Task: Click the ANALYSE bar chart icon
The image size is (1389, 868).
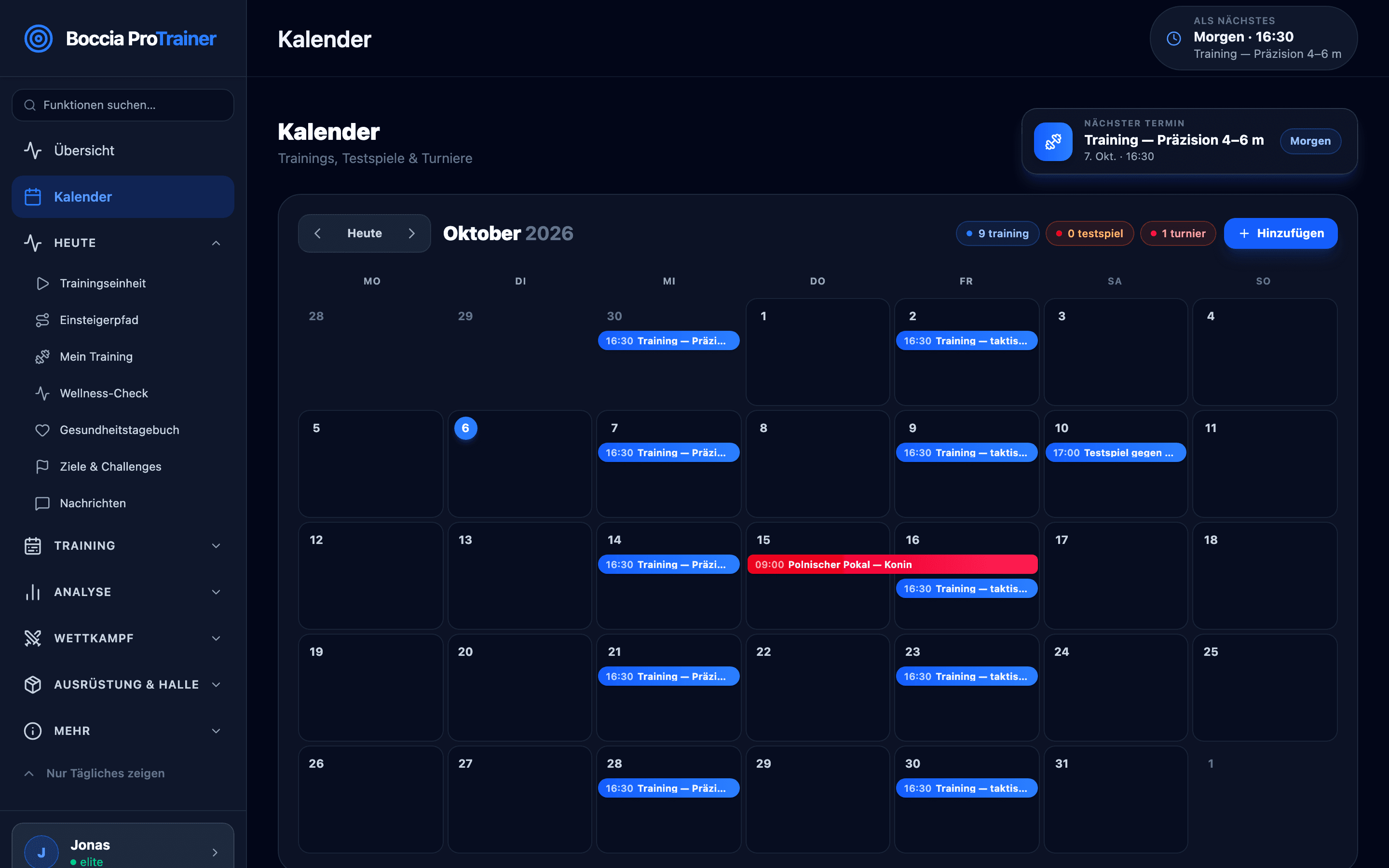Action: pyautogui.click(x=33, y=592)
